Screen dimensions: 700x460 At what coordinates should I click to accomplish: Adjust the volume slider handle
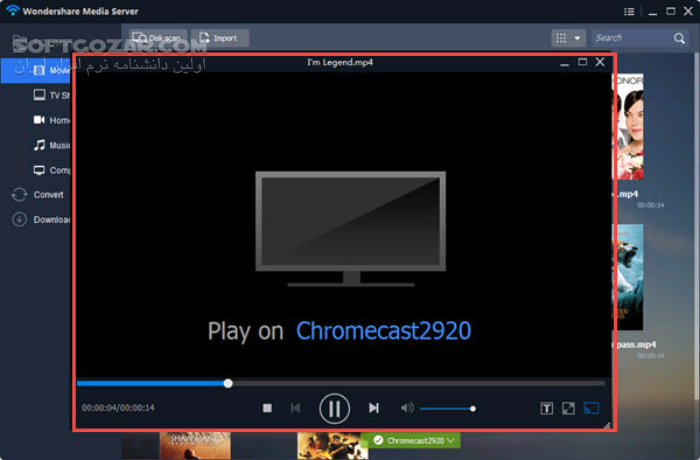pos(473,408)
